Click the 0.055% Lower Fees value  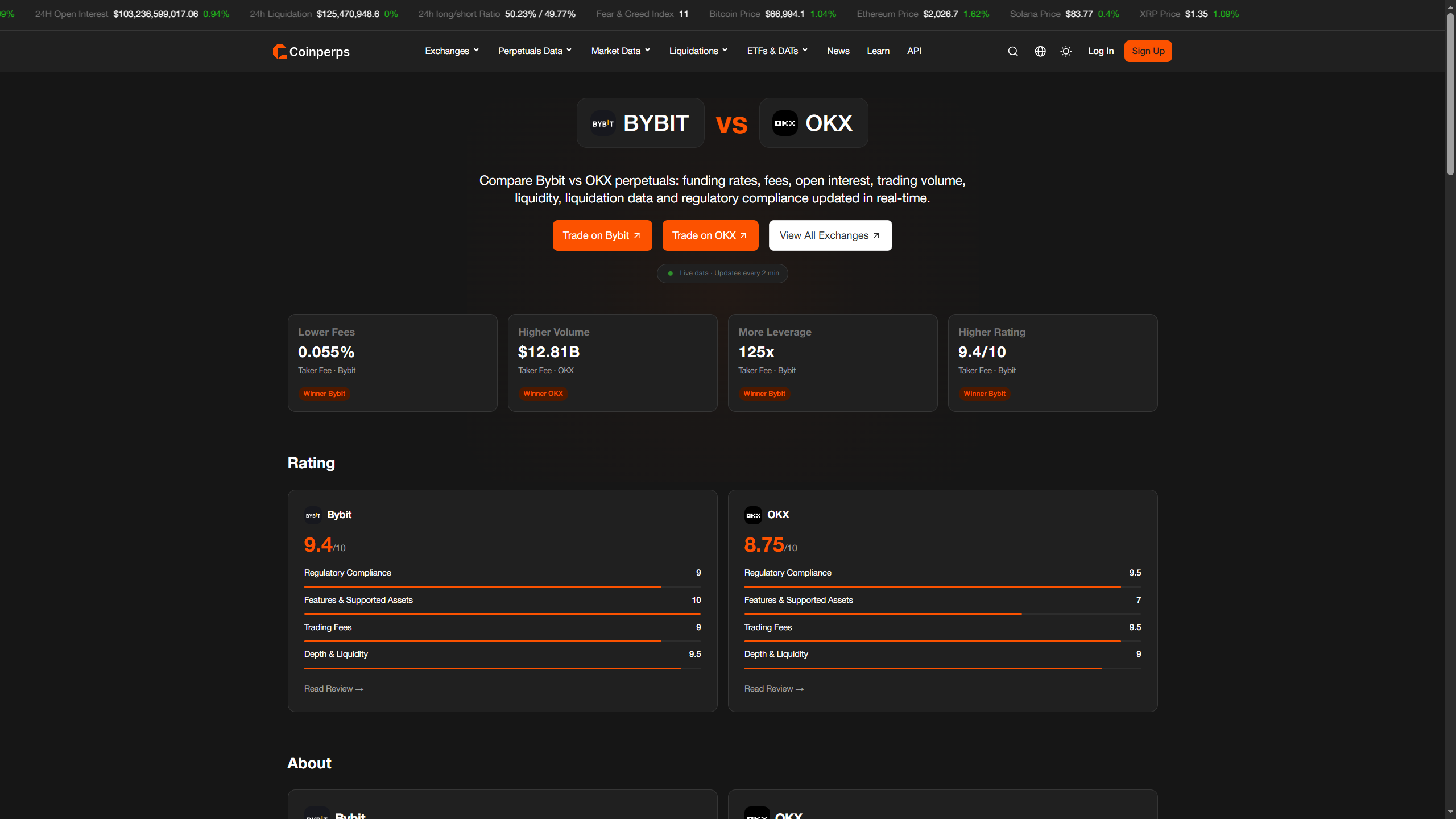coord(326,352)
